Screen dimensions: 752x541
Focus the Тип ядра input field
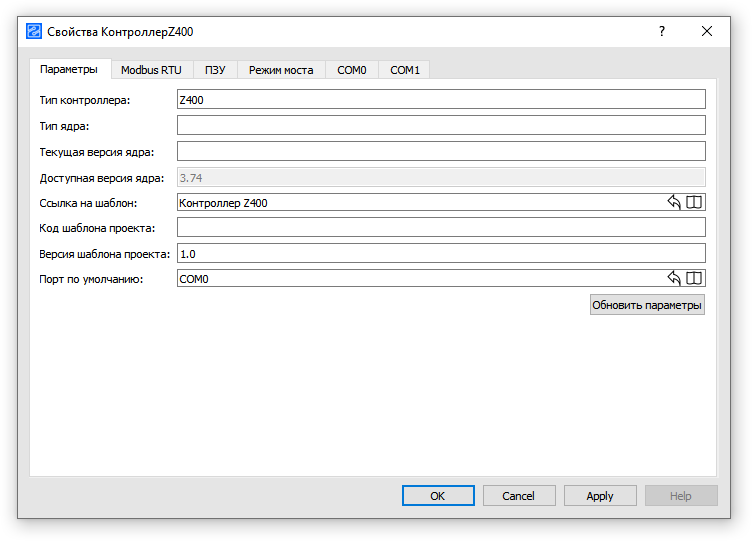tap(441, 125)
